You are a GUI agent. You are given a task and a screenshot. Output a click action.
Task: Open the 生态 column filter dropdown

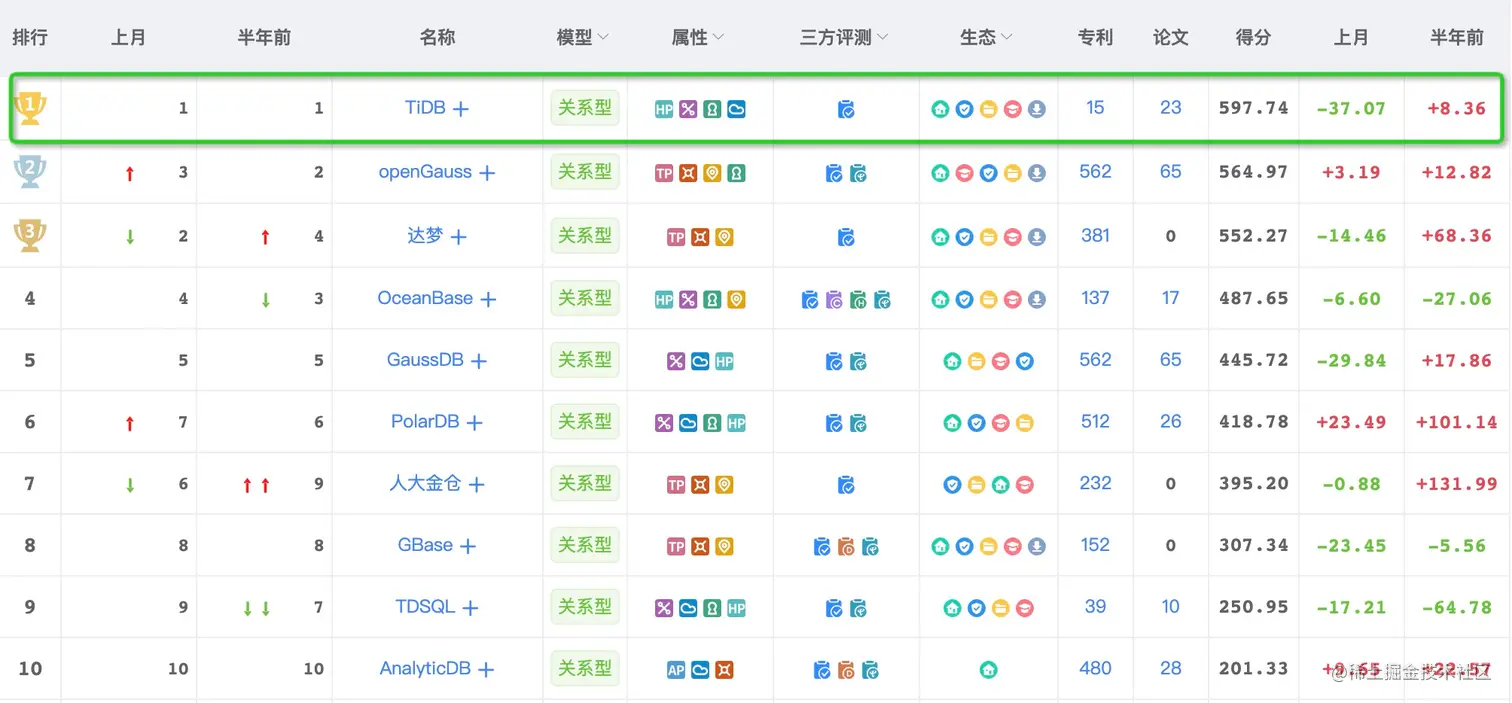point(1006,37)
